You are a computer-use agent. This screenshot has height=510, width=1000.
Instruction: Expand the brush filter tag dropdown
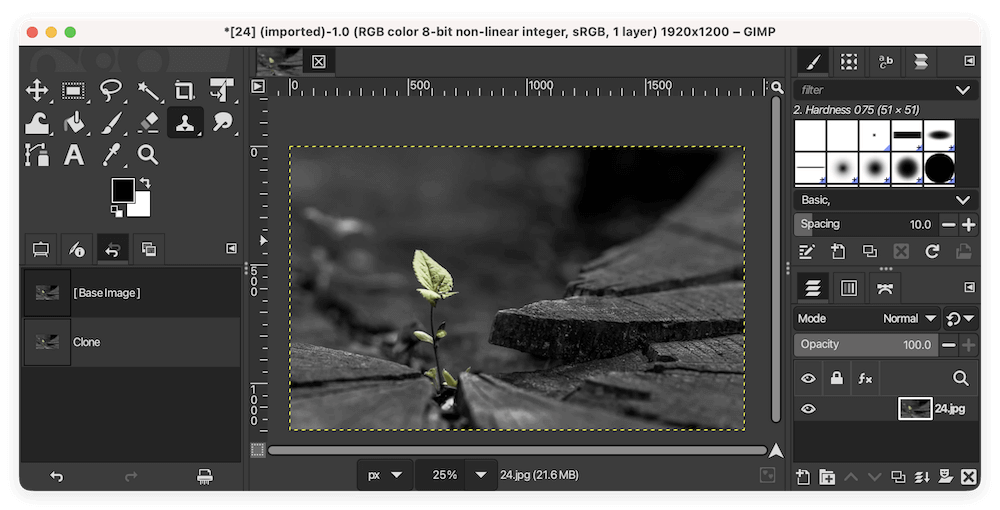pyautogui.click(x=963, y=90)
